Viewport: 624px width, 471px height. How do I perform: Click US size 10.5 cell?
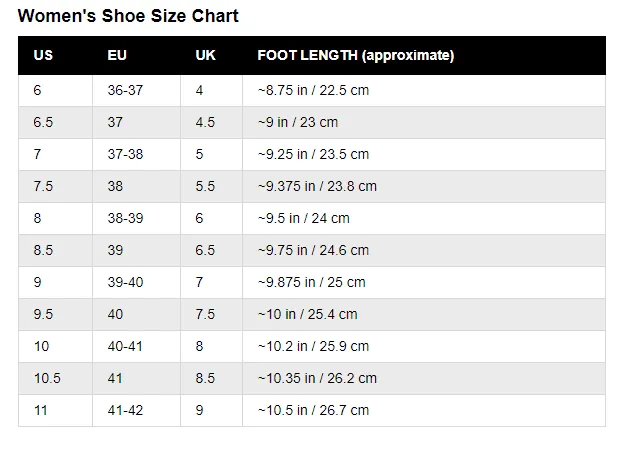[x=55, y=379]
